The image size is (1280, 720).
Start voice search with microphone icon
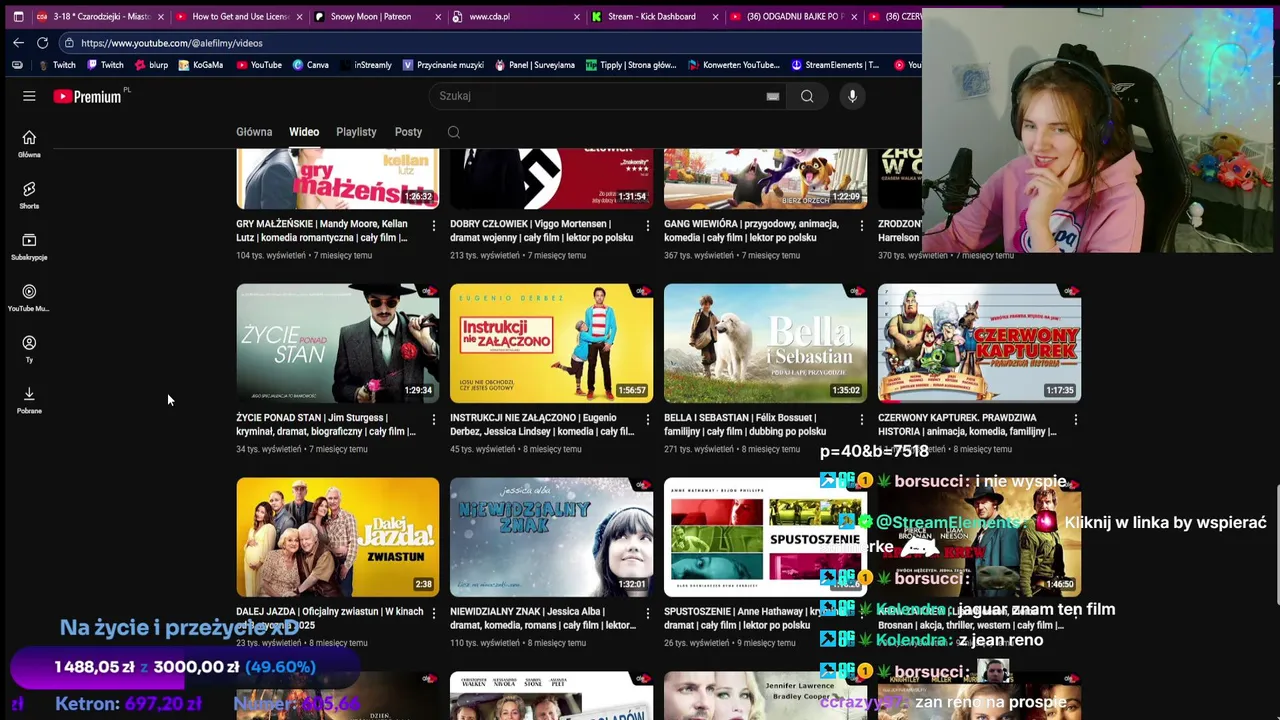click(852, 96)
